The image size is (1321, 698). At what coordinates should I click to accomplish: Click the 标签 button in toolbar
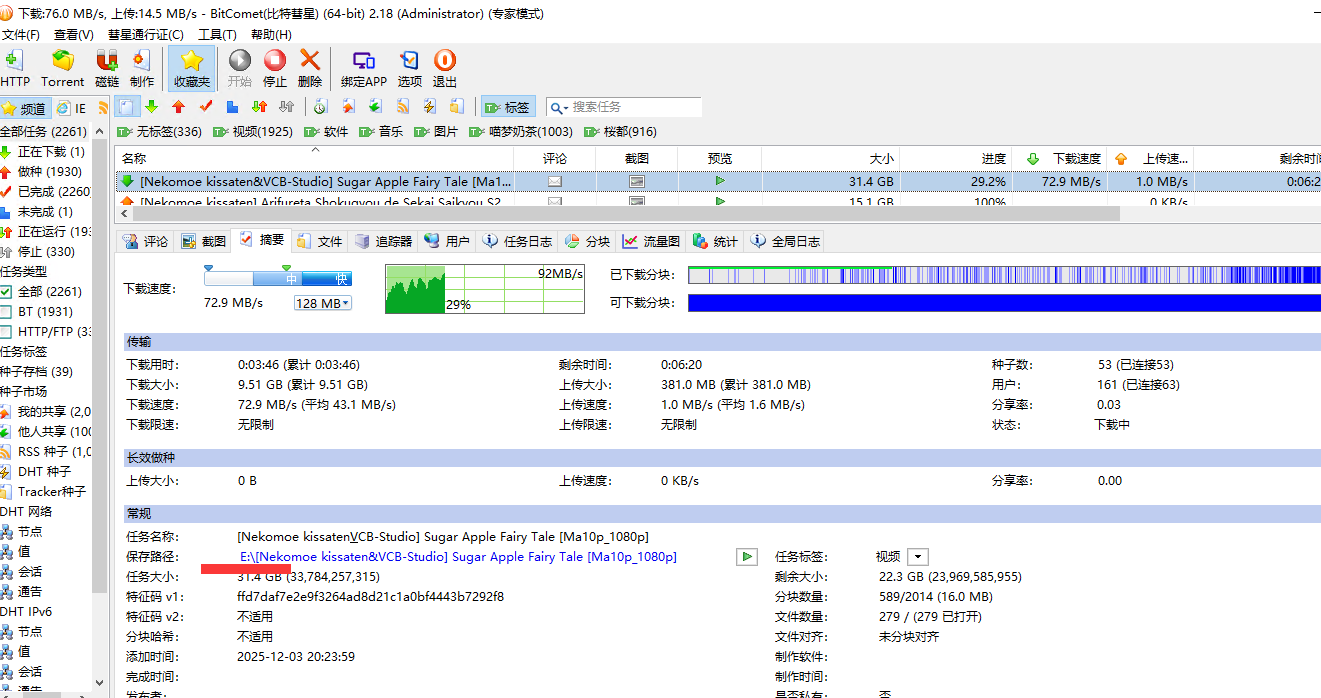coord(507,107)
